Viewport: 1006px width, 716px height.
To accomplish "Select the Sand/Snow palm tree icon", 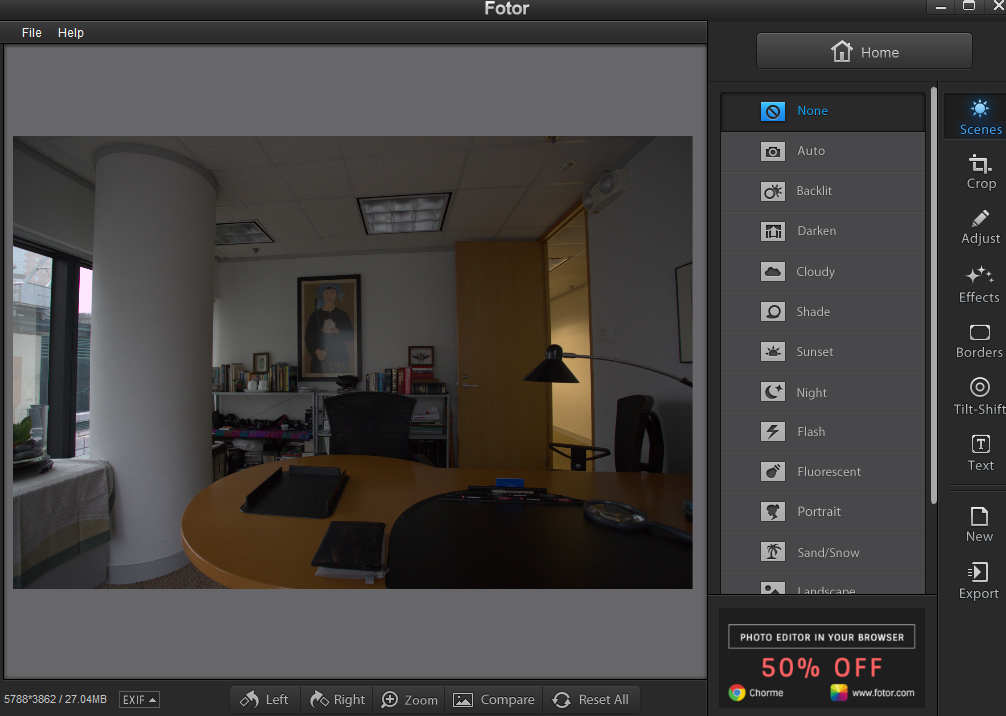I will [x=772, y=552].
